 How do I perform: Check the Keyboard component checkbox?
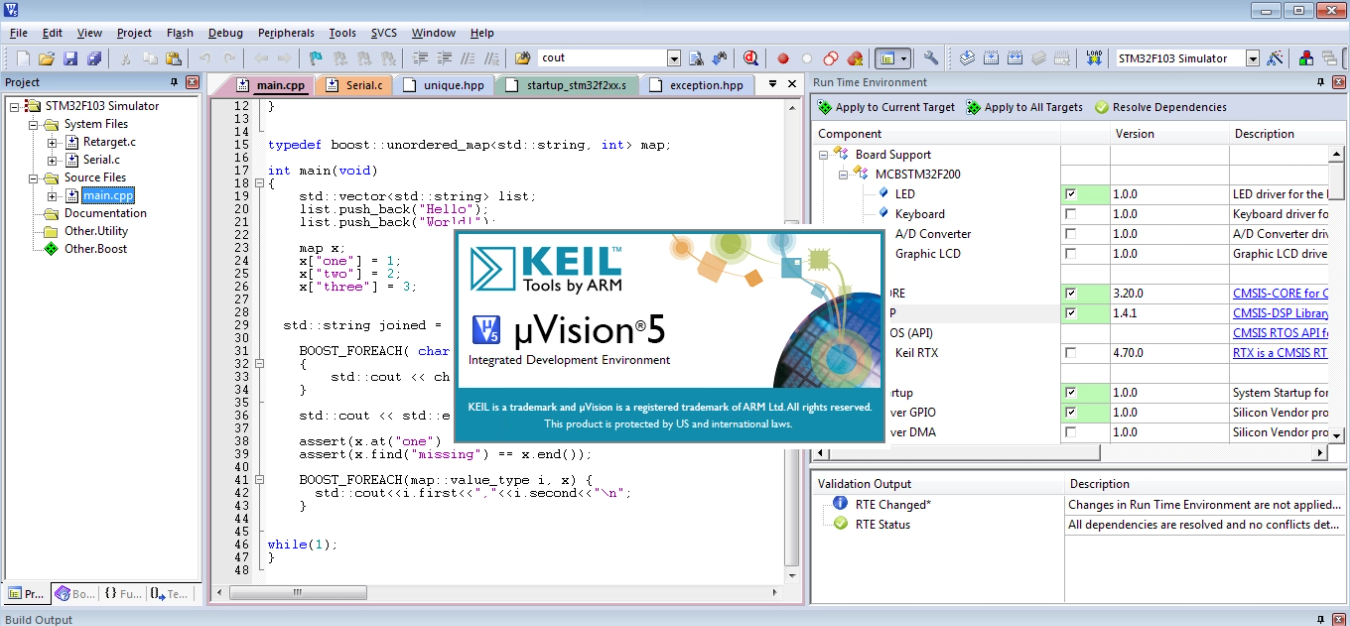click(x=1071, y=214)
